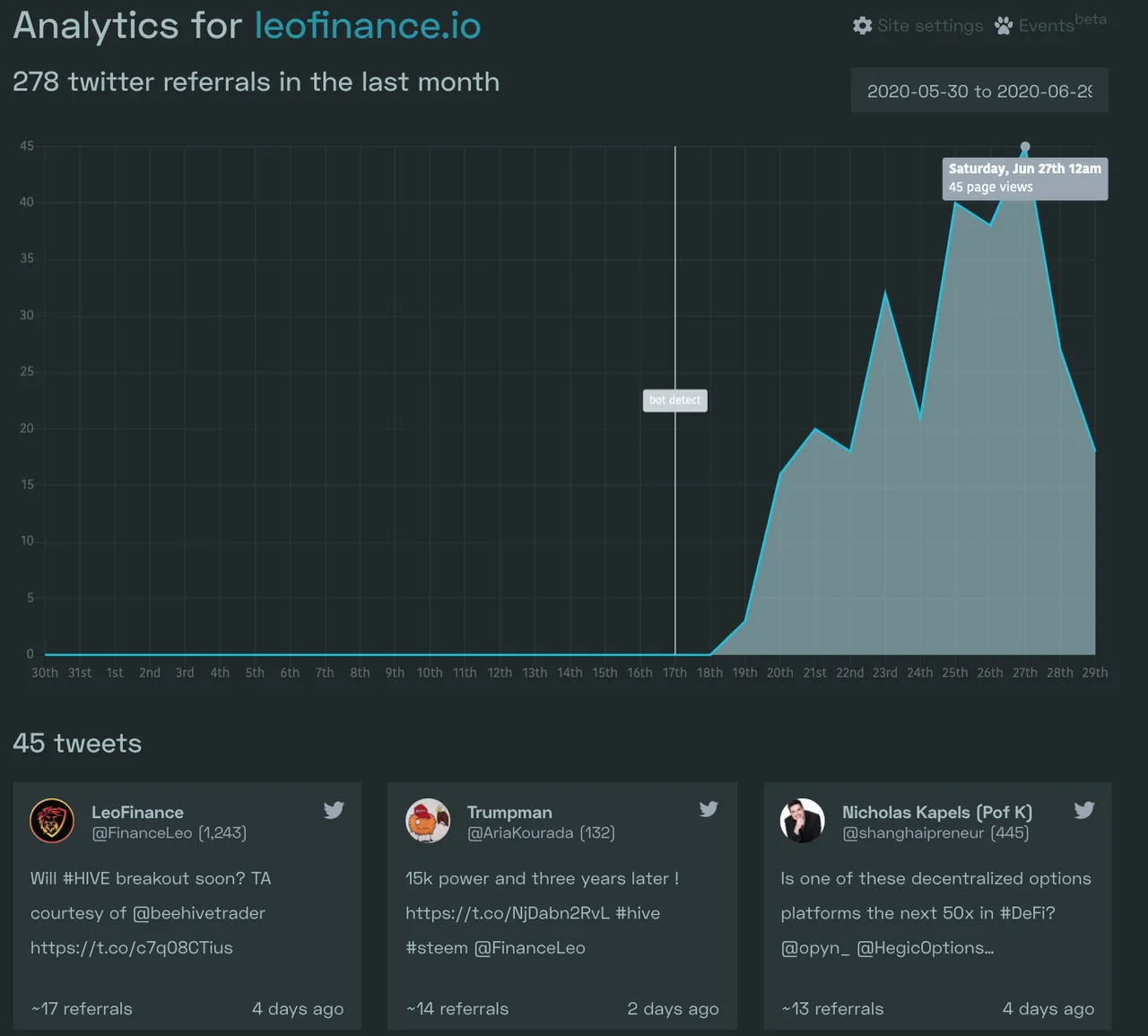Open the @shanghaipreneur handle link
Viewport: 1148px width, 1036px height.
click(912, 833)
